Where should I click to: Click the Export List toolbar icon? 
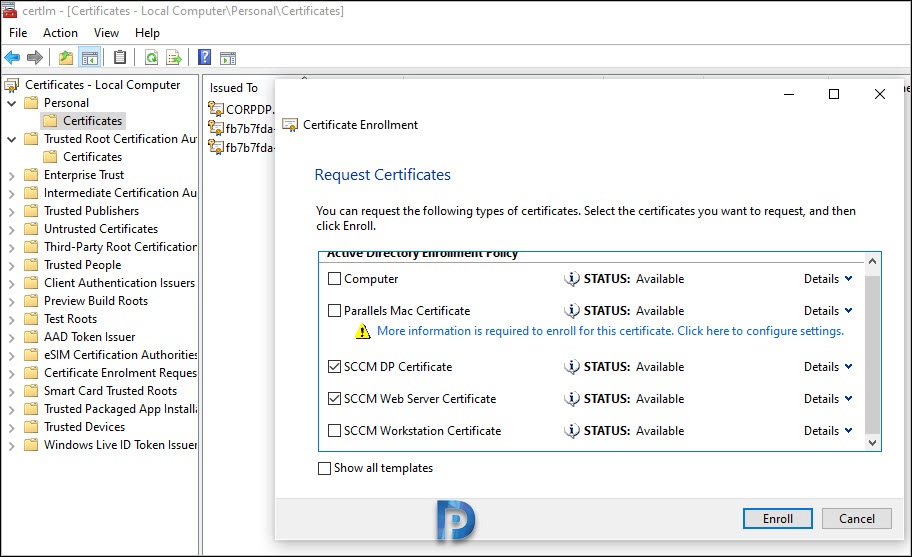coord(174,58)
